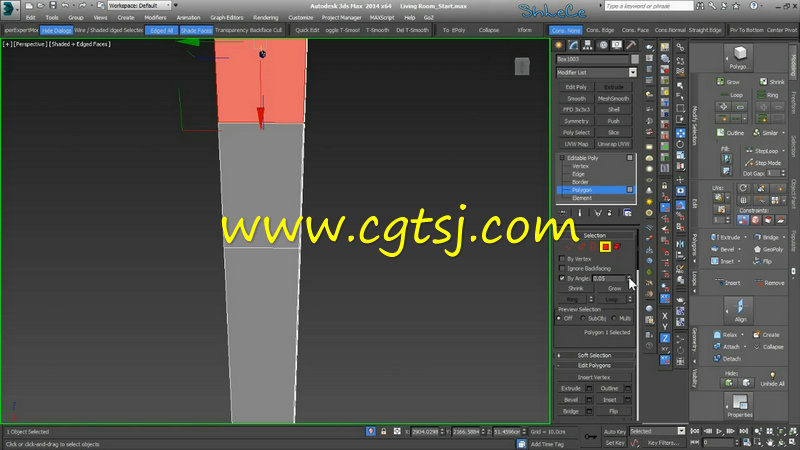Select Element sub-object icon in Selection rollout
This screenshot has width=800, height=450.
[617, 247]
